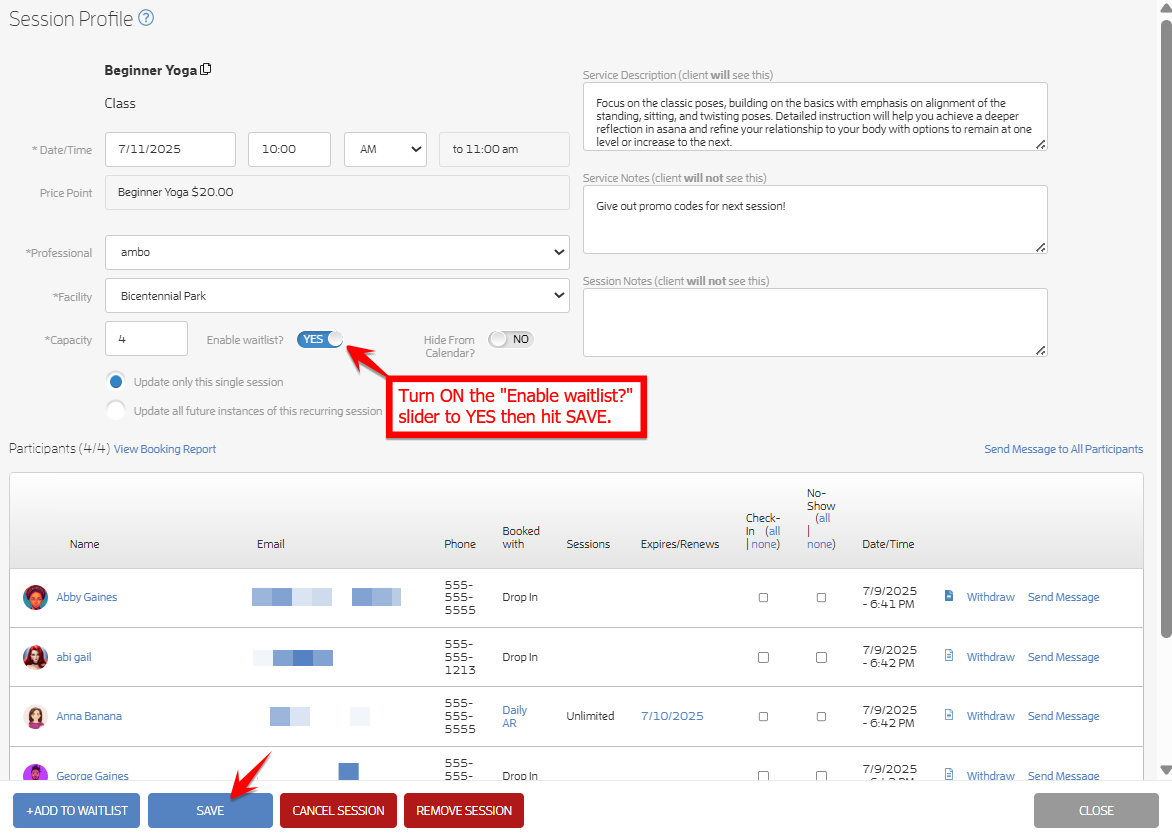The image size is (1172, 839).
Task: Grab Service Description resize handle
Action: click(x=1040, y=144)
